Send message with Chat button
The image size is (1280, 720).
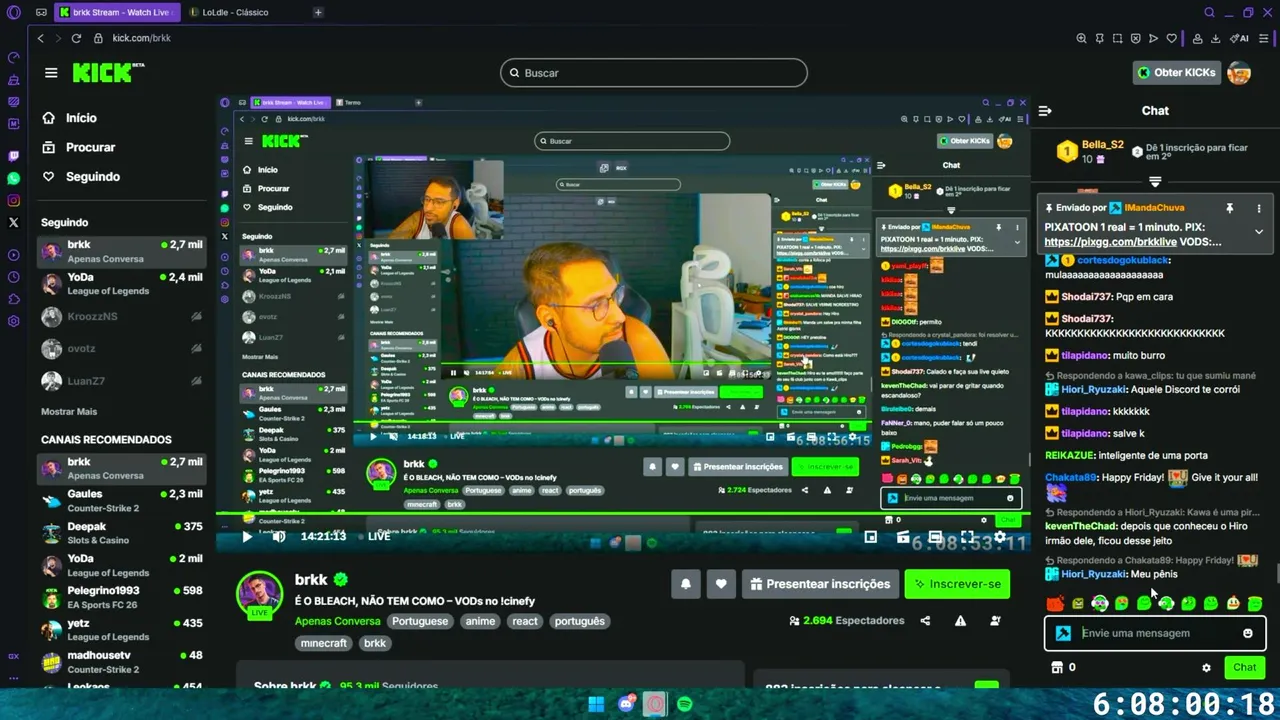pyautogui.click(x=1245, y=667)
